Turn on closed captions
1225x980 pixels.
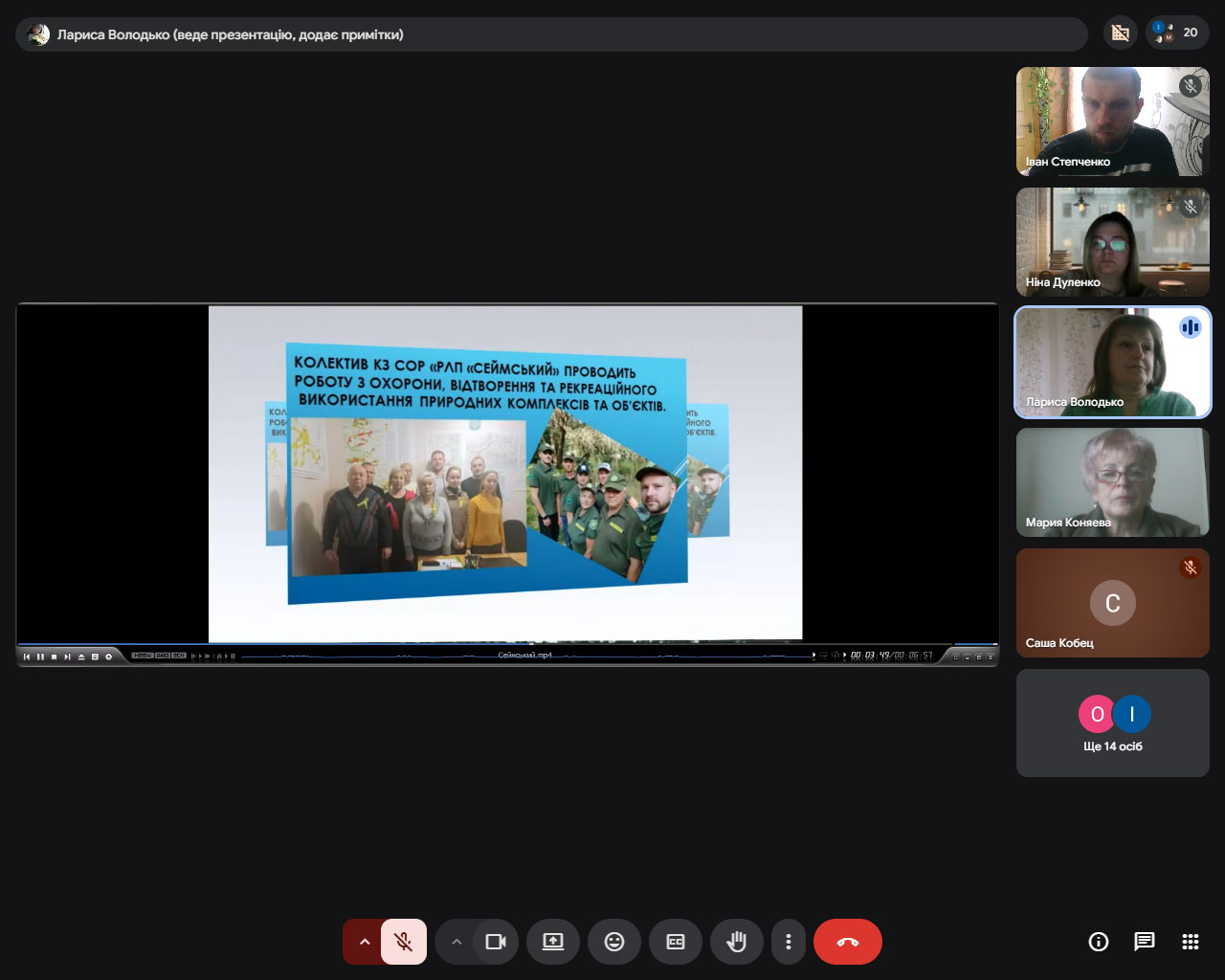pos(676,942)
